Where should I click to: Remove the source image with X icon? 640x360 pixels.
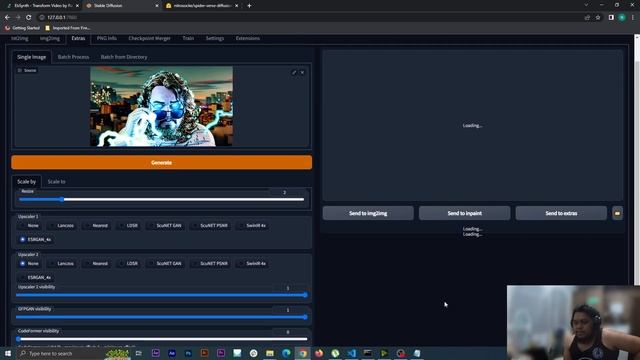[x=302, y=72]
